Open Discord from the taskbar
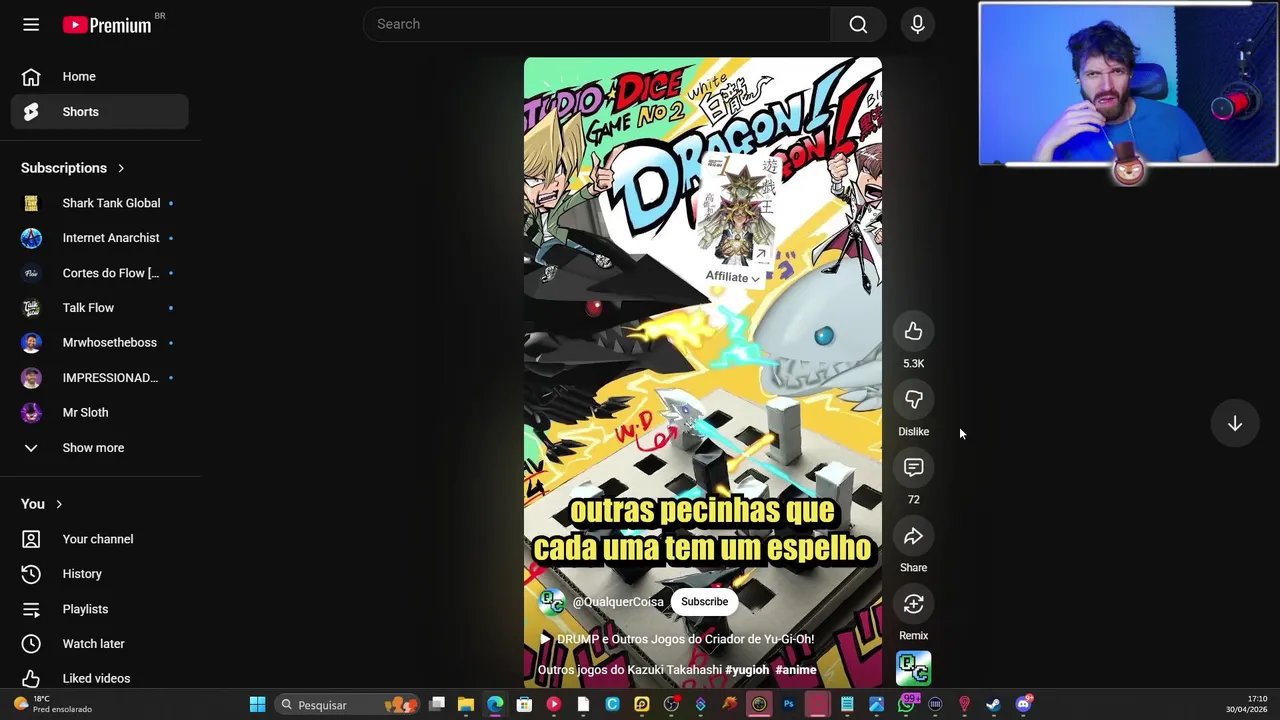 click(x=1023, y=705)
